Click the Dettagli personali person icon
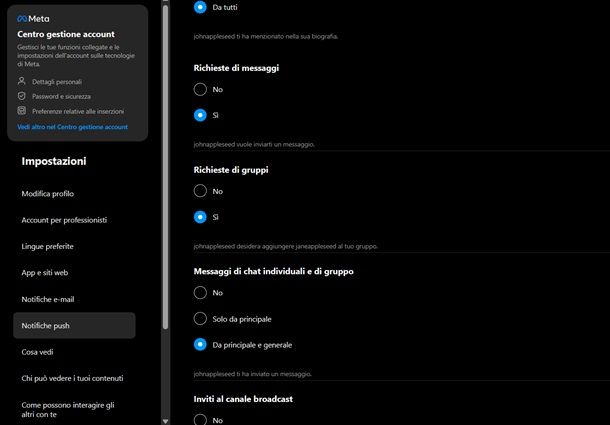Viewport: 610px width, 425px height. tap(21, 81)
